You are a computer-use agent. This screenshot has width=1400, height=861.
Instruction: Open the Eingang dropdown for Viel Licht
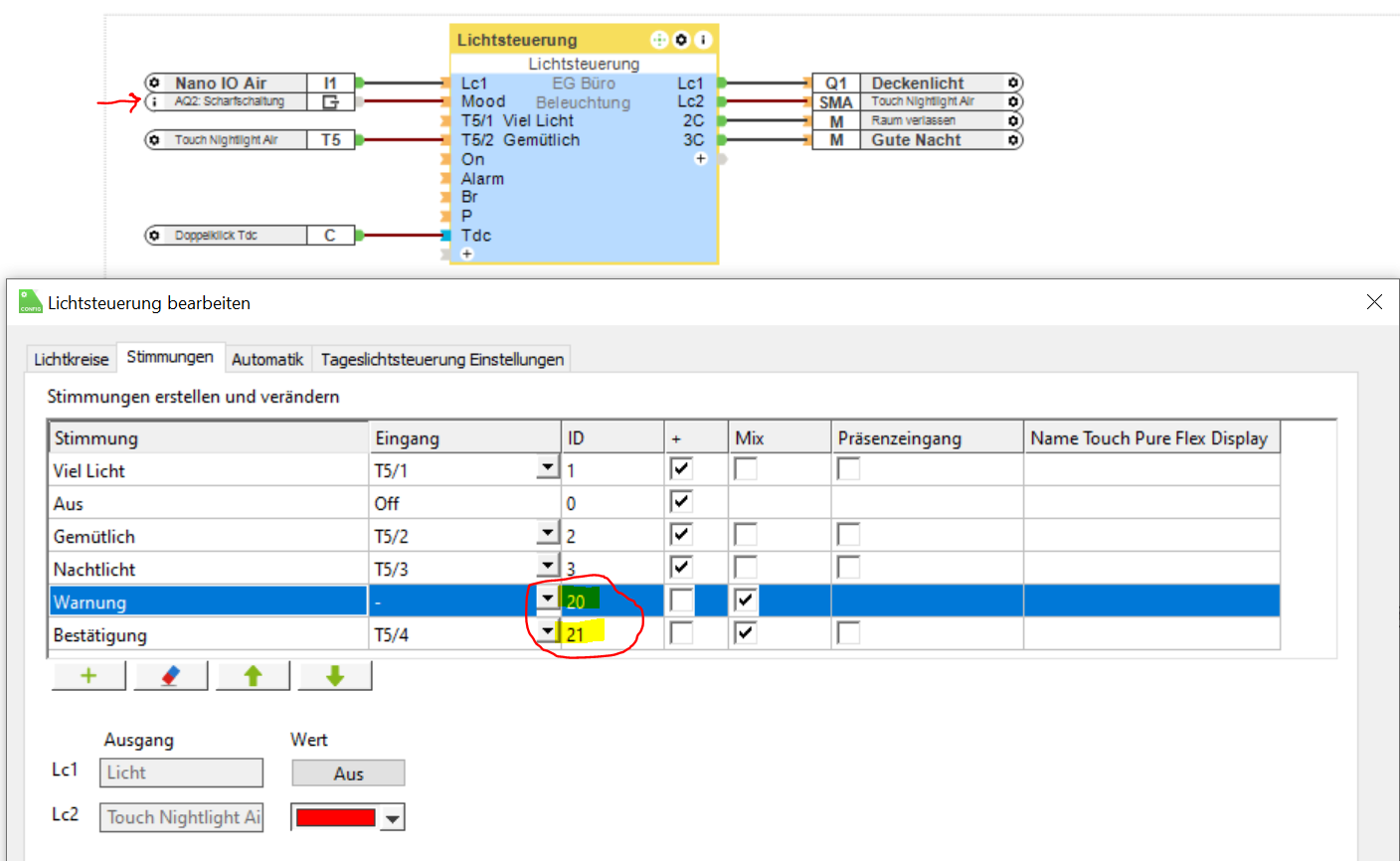pyautogui.click(x=547, y=468)
